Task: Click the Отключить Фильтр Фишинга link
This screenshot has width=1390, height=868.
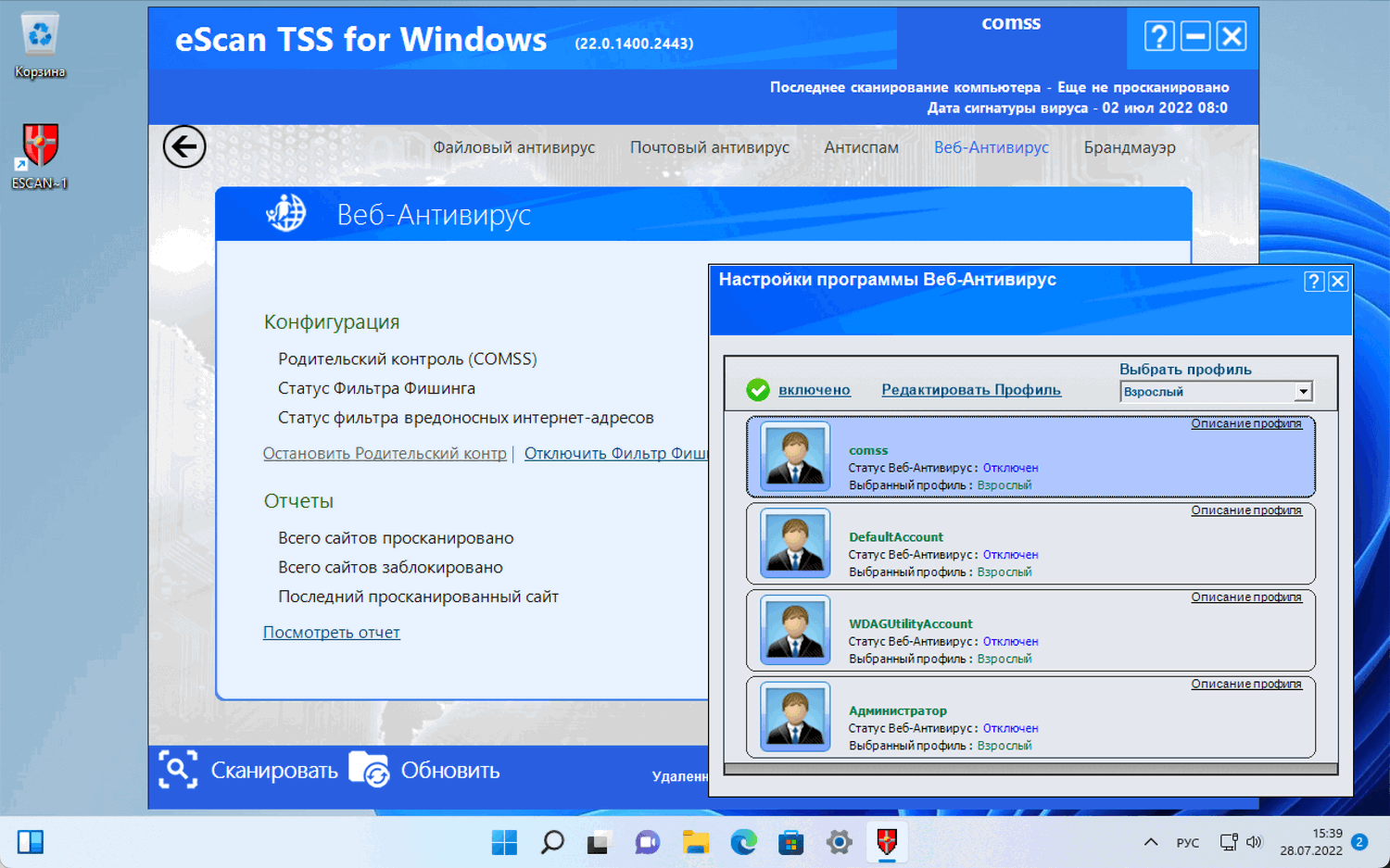Action: click(616, 453)
